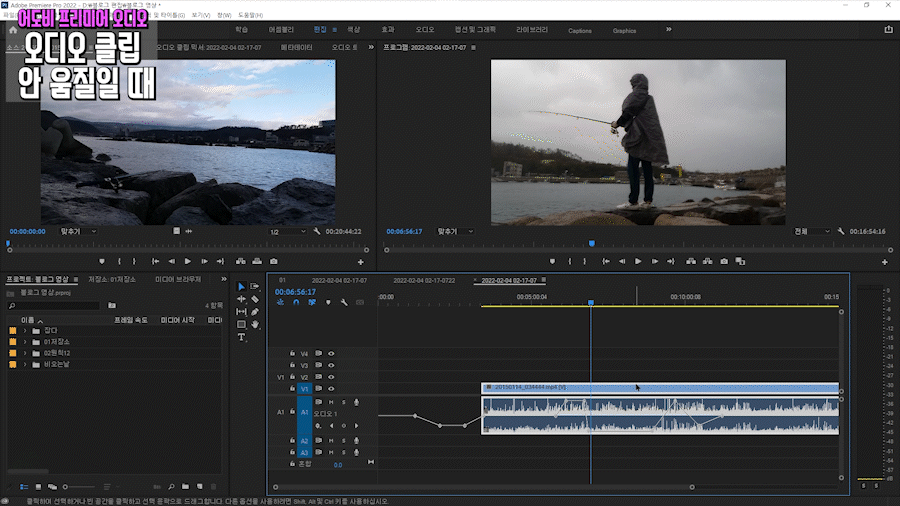This screenshot has height=506, width=900.
Task: Open the 오디오 workspace tab
Action: pyautogui.click(x=425, y=30)
